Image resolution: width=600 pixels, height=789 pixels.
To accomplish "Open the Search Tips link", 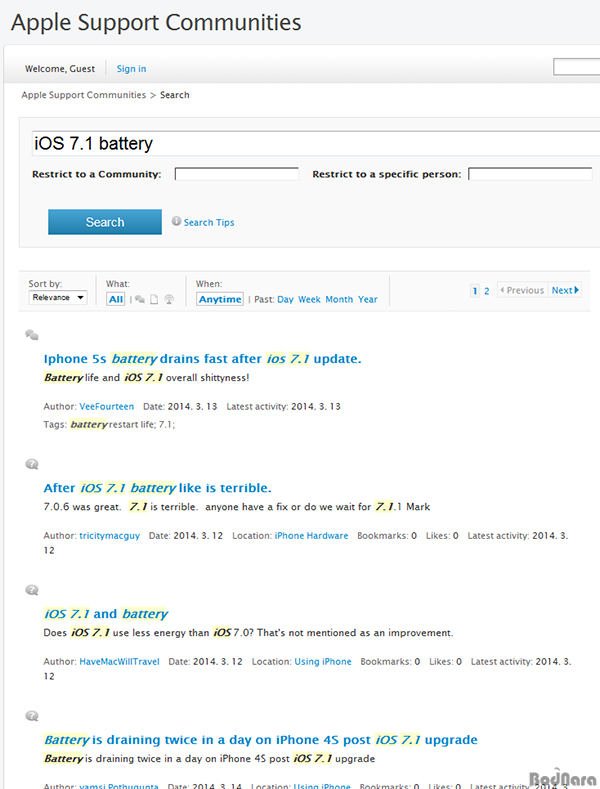I will (209, 222).
